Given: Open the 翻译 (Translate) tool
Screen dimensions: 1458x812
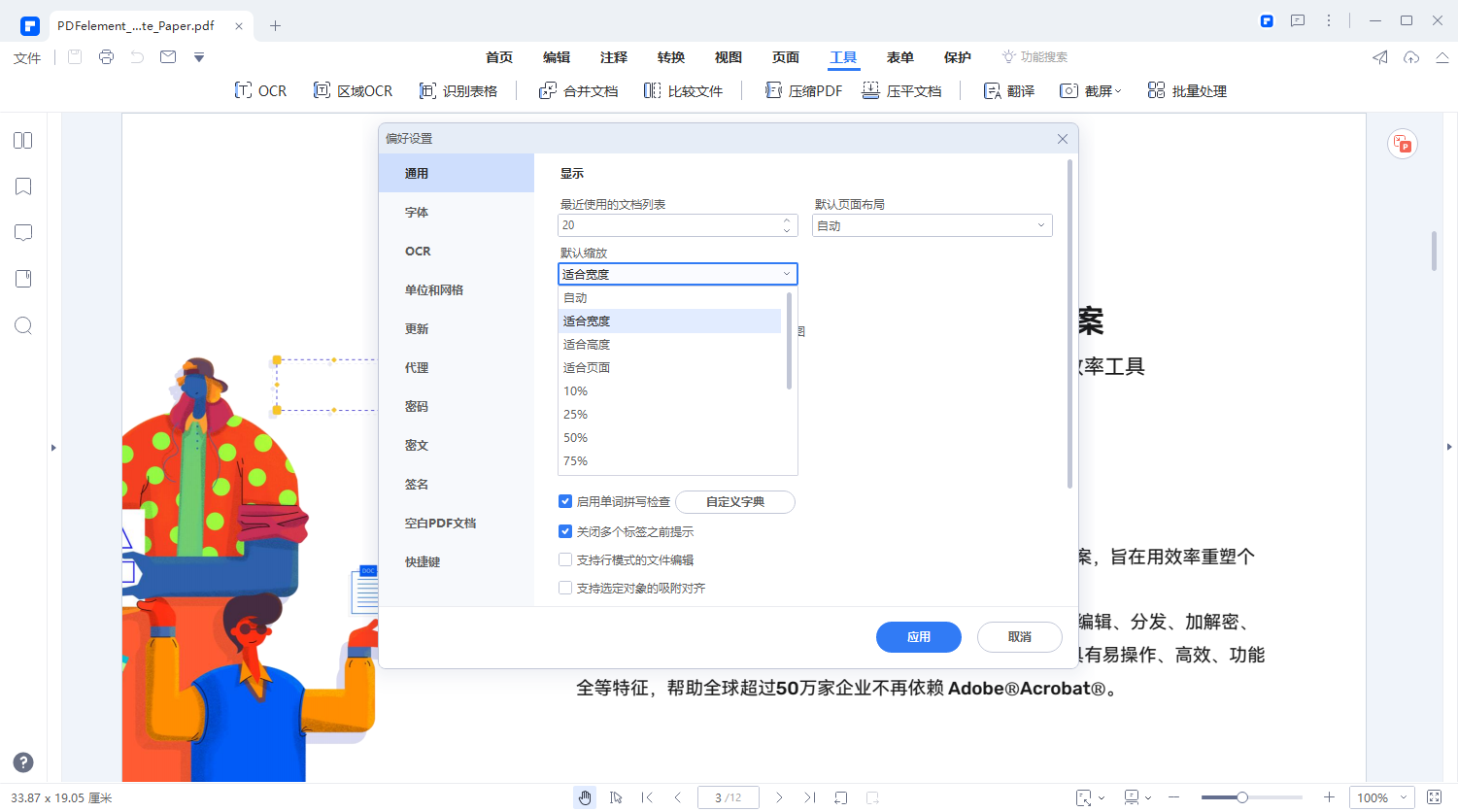Looking at the screenshot, I should coord(1009,89).
